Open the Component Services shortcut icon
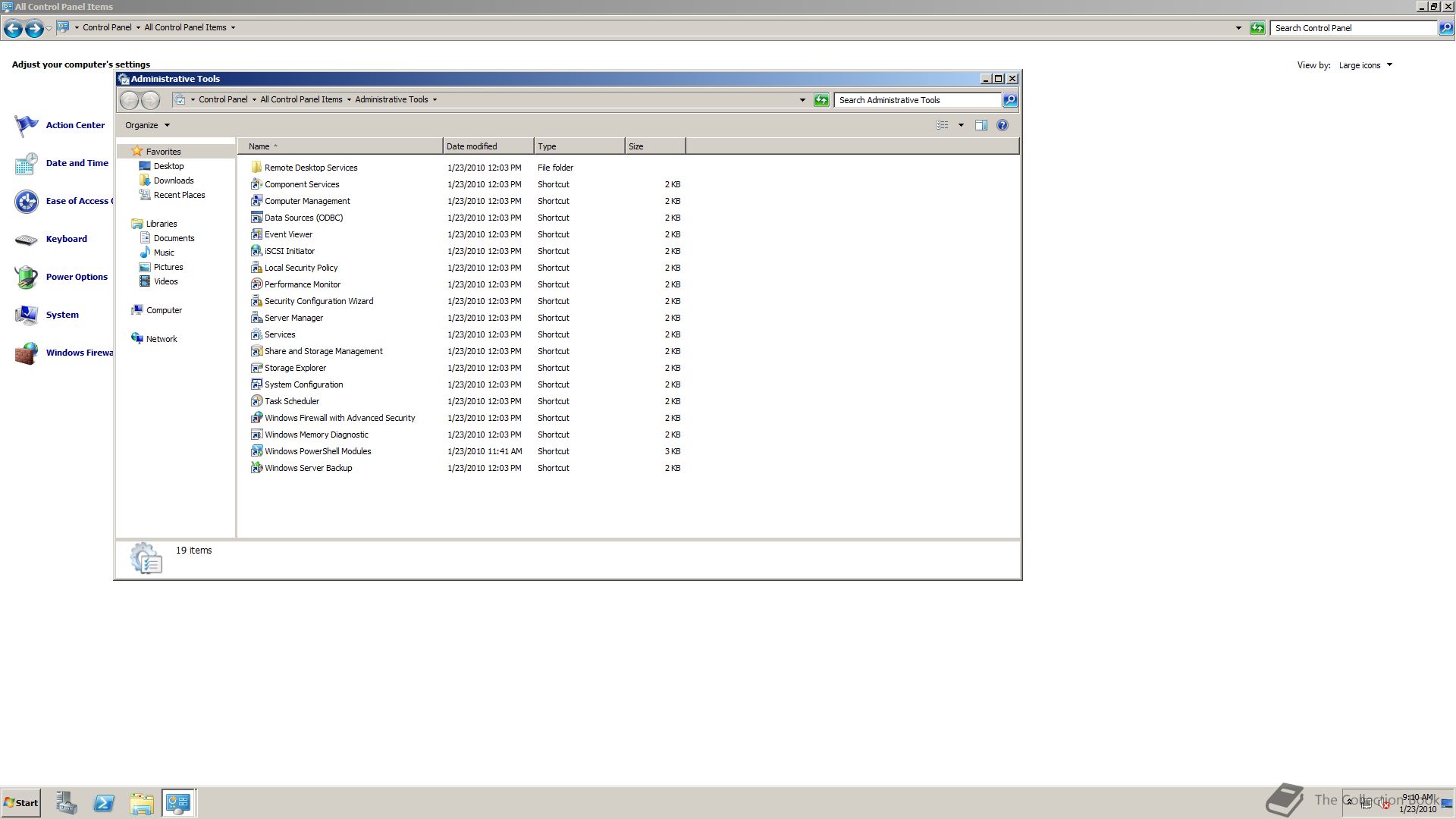Image resolution: width=1456 pixels, height=819 pixels. pos(256,184)
